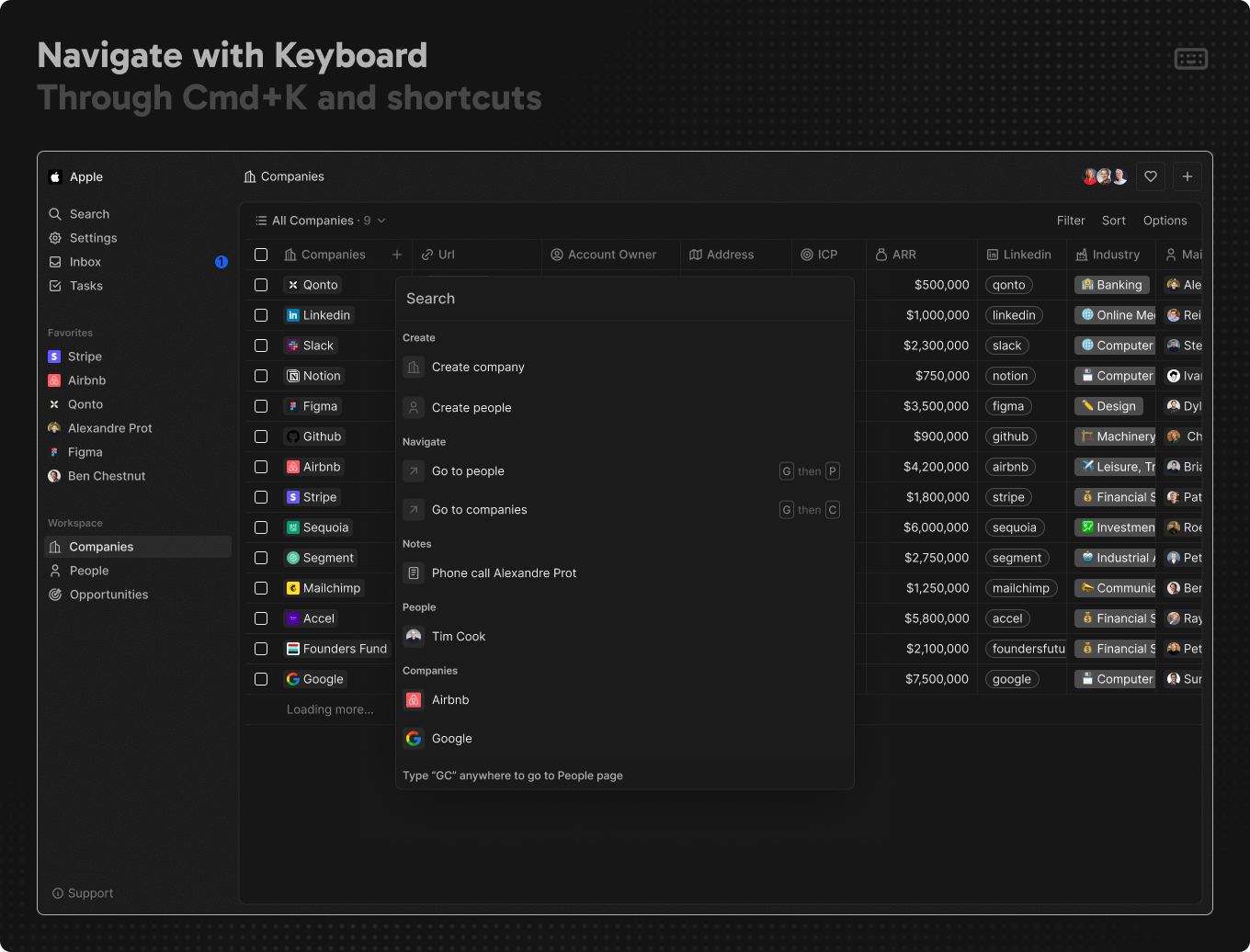The width and height of the screenshot is (1250, 952).
Task: Open the Apple workspace switcher
Action: [x=77, y=177]
